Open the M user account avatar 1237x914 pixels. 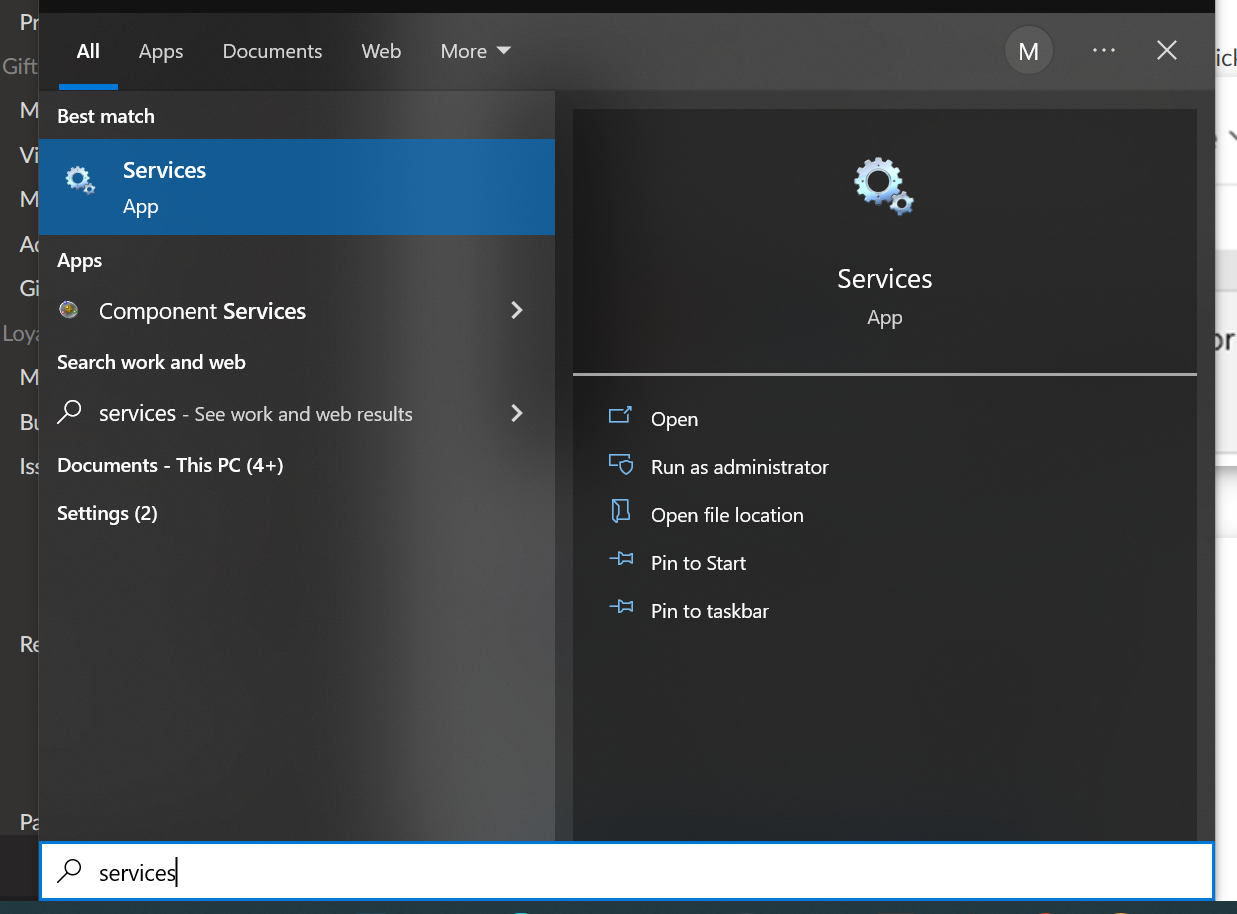(1028, 52)
